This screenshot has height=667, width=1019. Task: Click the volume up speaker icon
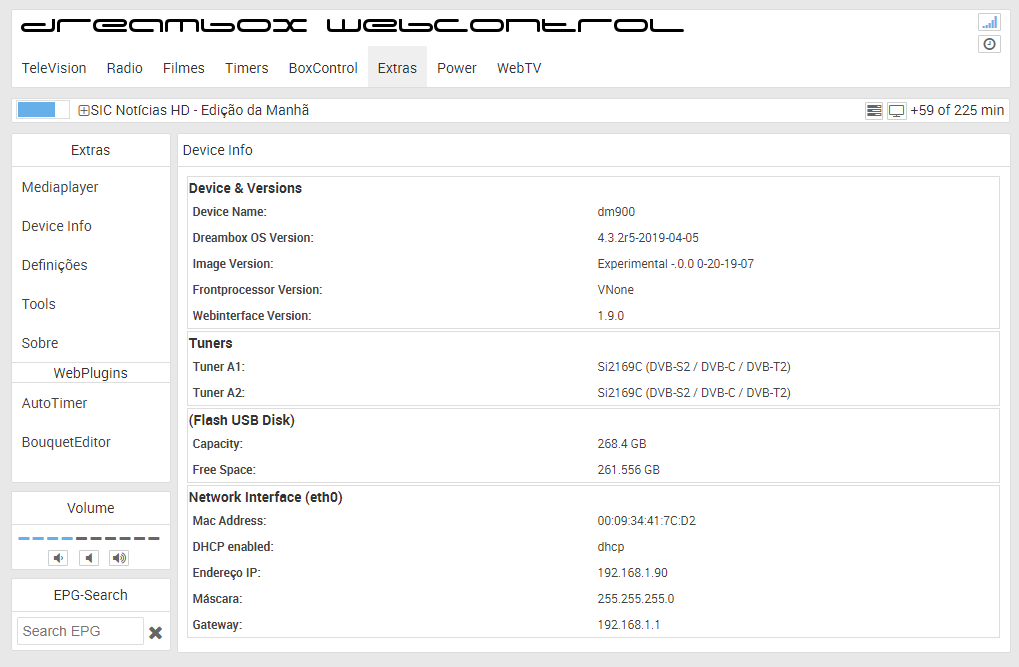point(119,558)
